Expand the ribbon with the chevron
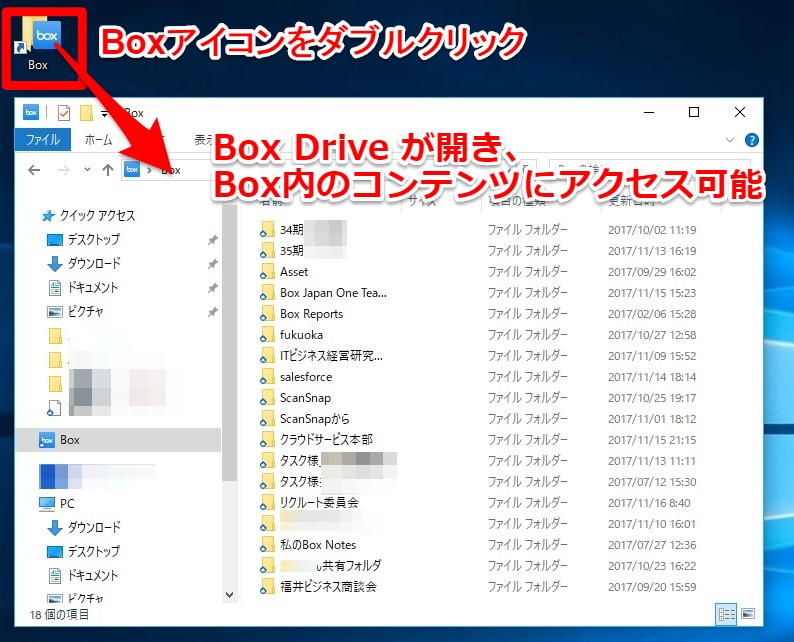The image size is (794, 642). (730, 140)
